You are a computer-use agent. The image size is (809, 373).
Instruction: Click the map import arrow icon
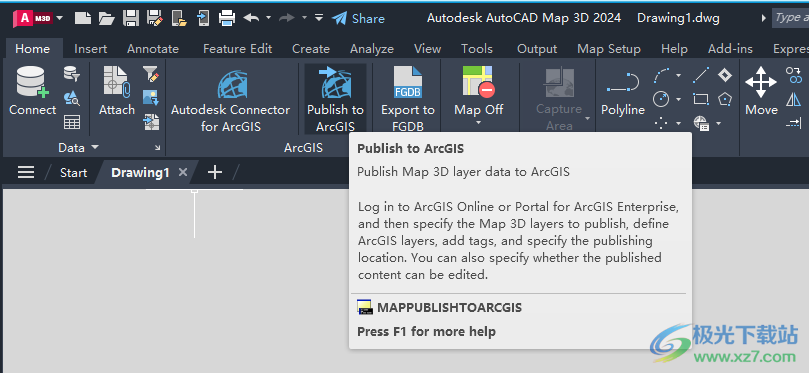click(x=151, y=122)
